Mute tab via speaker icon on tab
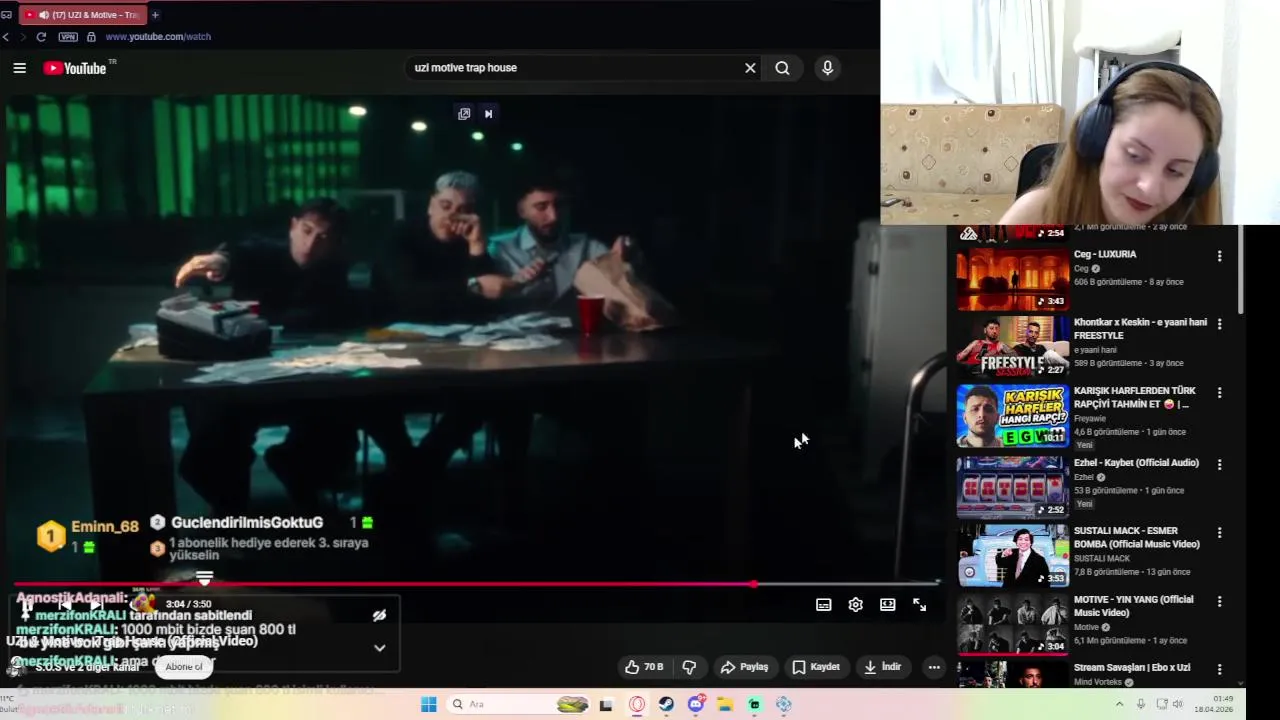The image size is (1280, 720). coord(43,15)
